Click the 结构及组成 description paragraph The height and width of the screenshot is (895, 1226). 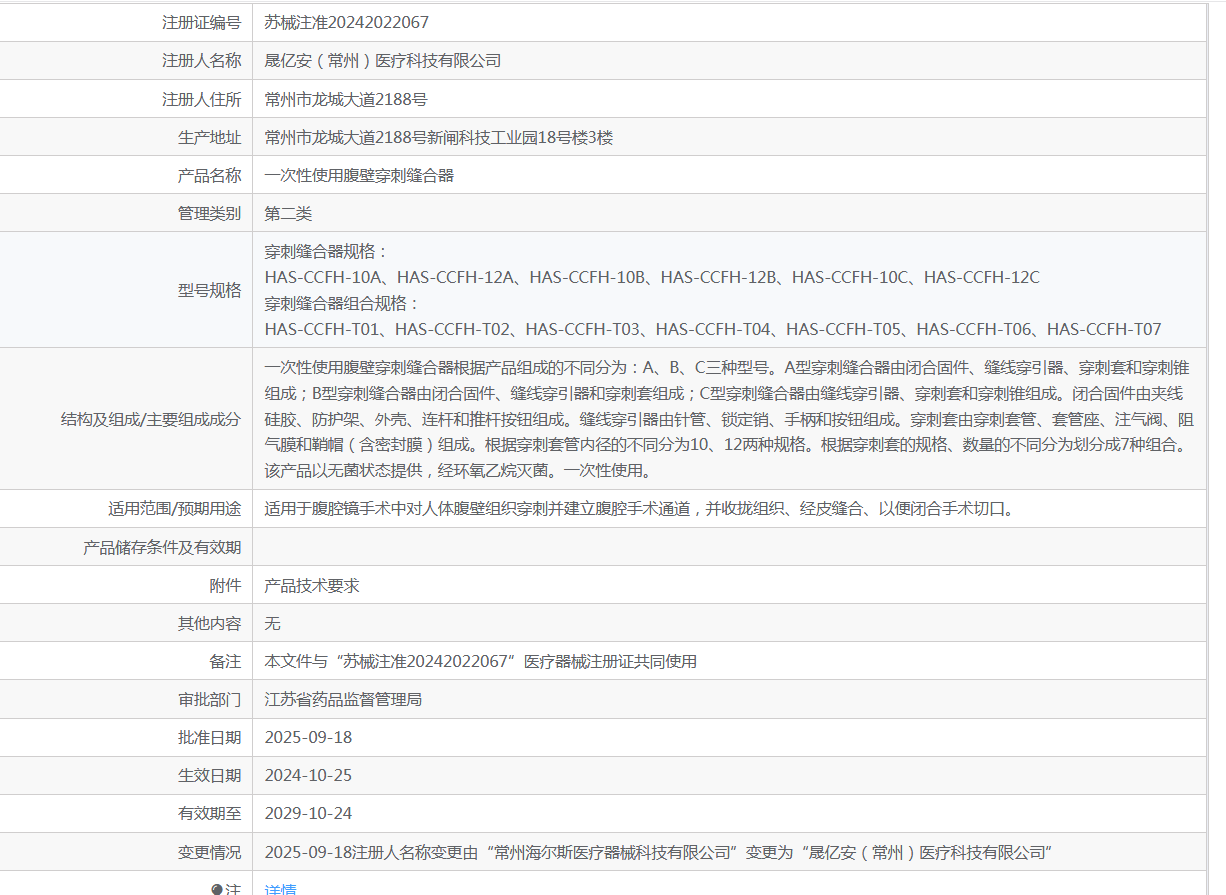tap(729, 419)
